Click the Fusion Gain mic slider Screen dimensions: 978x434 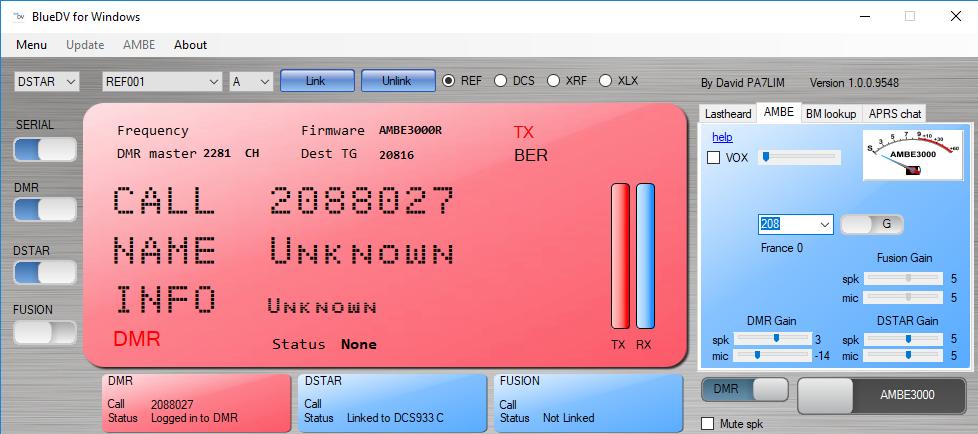(903, 298)
